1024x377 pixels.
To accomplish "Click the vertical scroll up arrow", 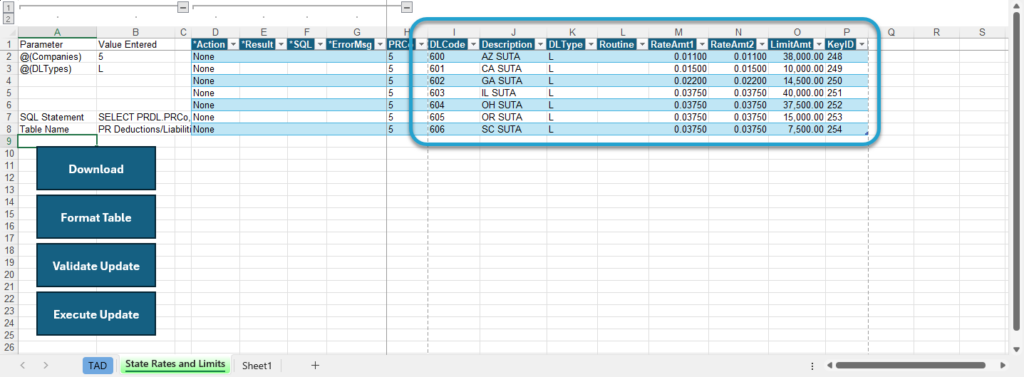I will pos(1017,5).
